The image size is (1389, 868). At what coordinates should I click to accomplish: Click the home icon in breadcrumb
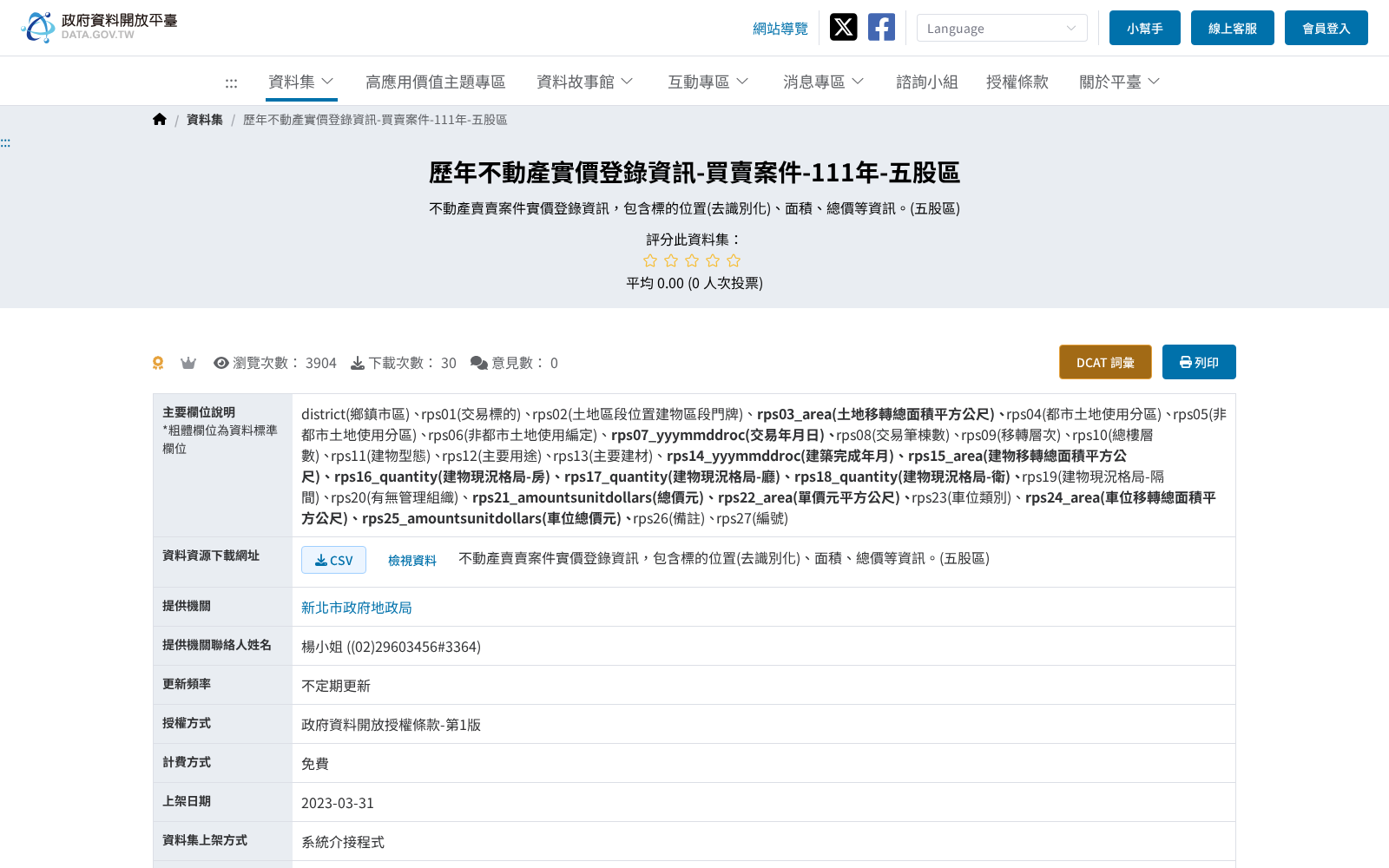160,120
